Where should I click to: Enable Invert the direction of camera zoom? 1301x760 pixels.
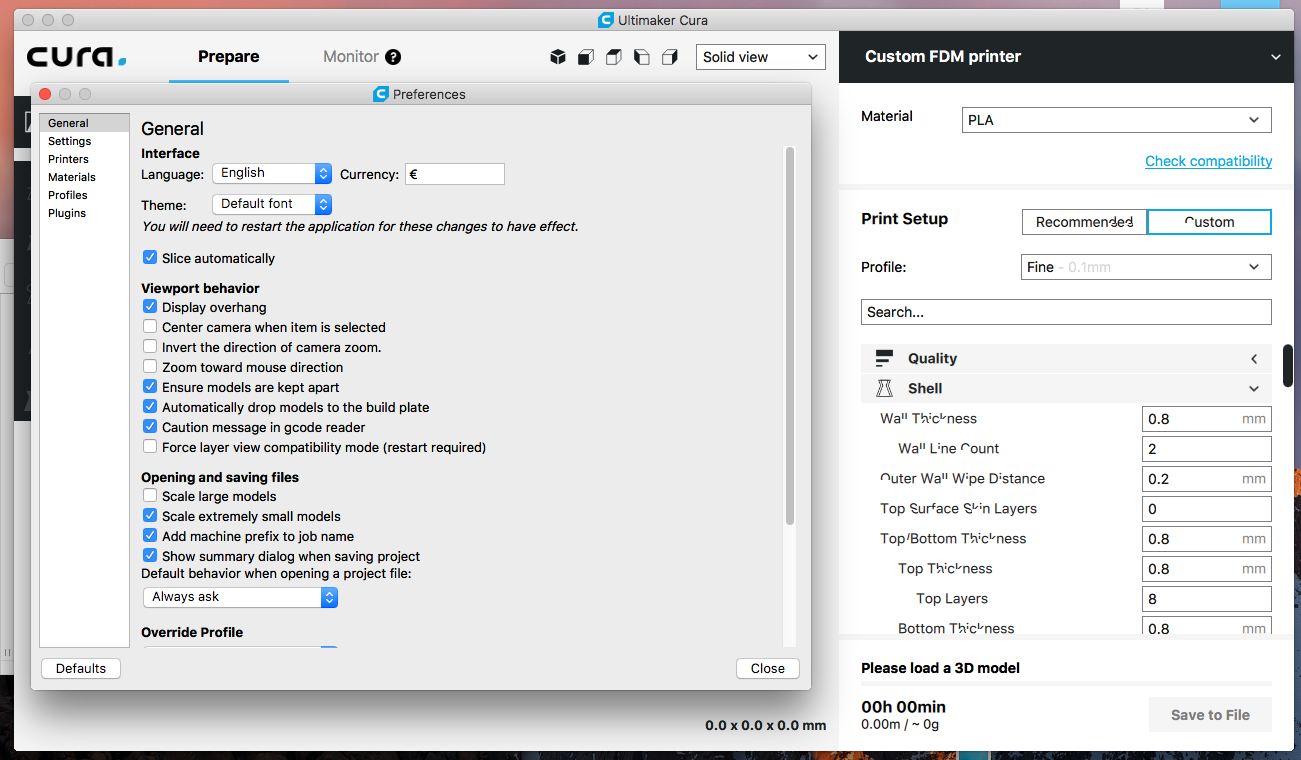pyautogui.click(x=150, y=347)
